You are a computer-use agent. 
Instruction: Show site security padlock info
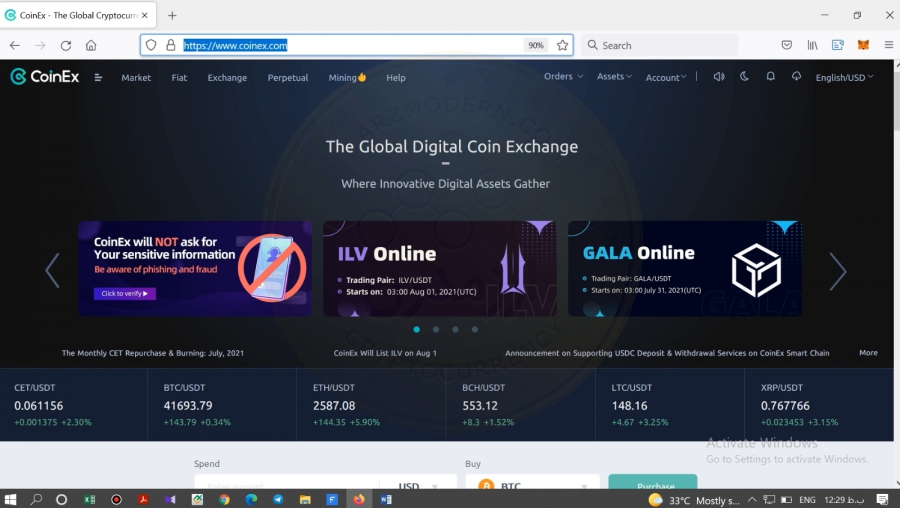tap(170, 45)
